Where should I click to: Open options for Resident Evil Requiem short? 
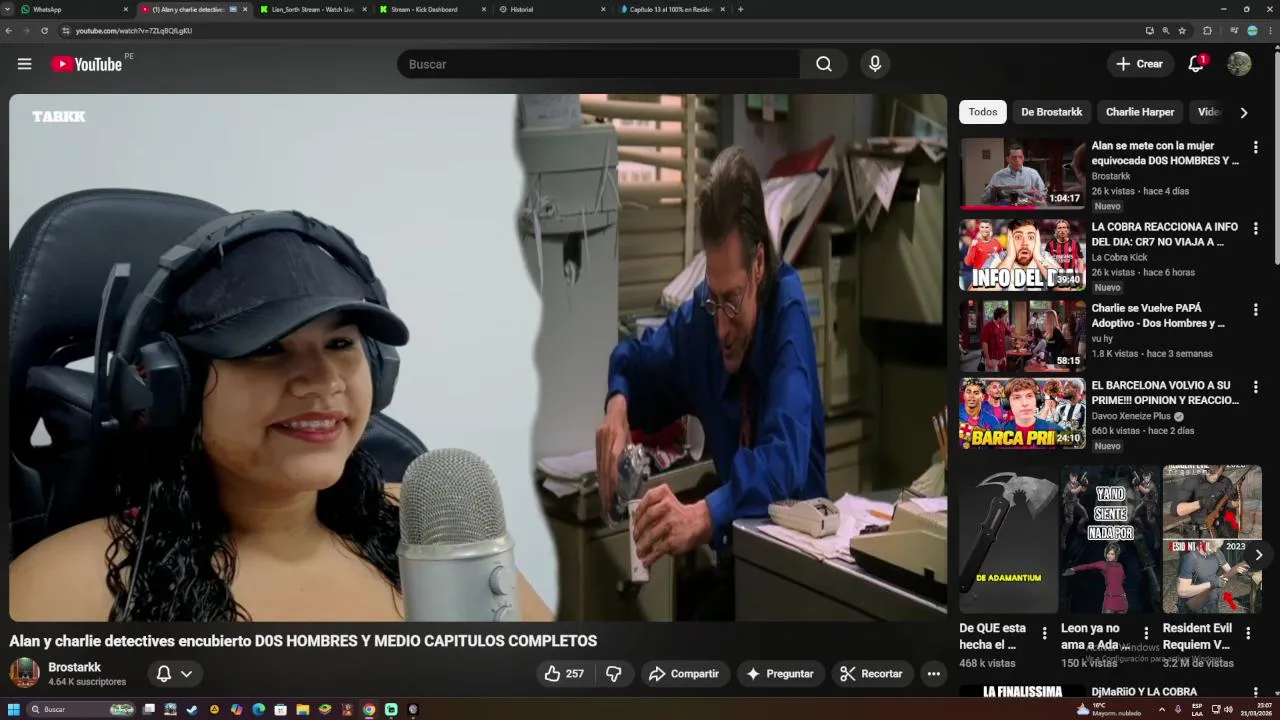pyautogui.click(x=1248, y=633)
